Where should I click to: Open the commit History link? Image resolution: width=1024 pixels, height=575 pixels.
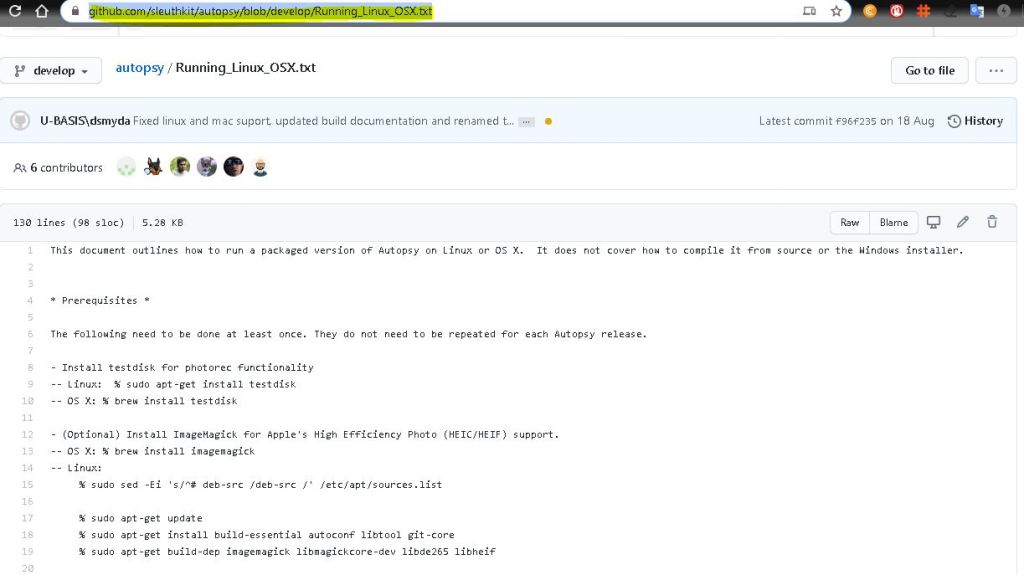pyautogui.click(x=975, y=121)
